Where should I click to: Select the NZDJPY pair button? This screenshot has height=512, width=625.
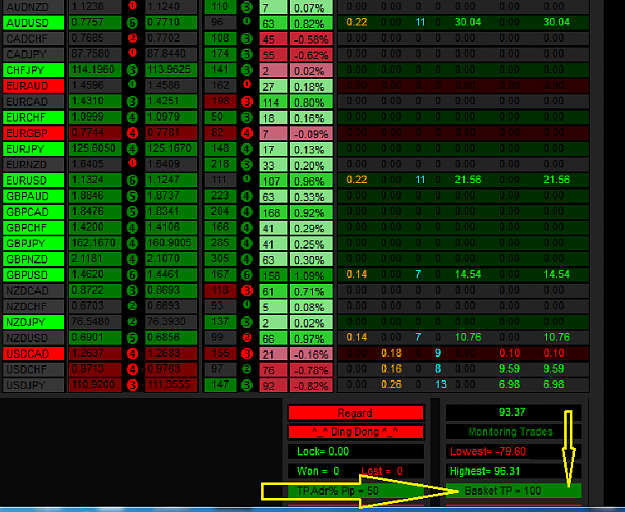tap(33, 322)
